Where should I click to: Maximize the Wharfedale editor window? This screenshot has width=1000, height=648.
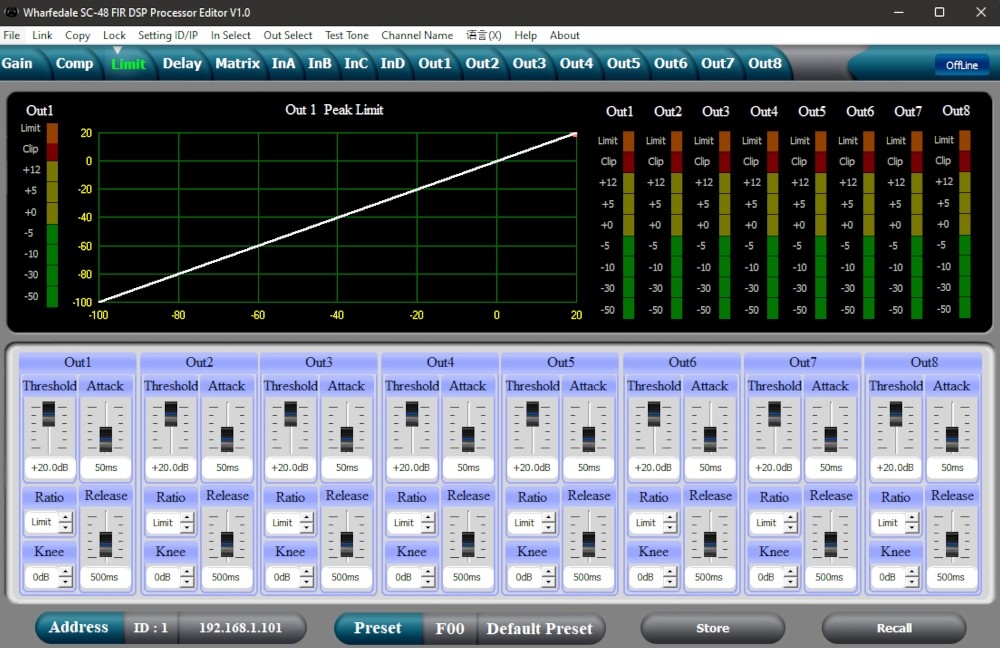pos(939,12)
